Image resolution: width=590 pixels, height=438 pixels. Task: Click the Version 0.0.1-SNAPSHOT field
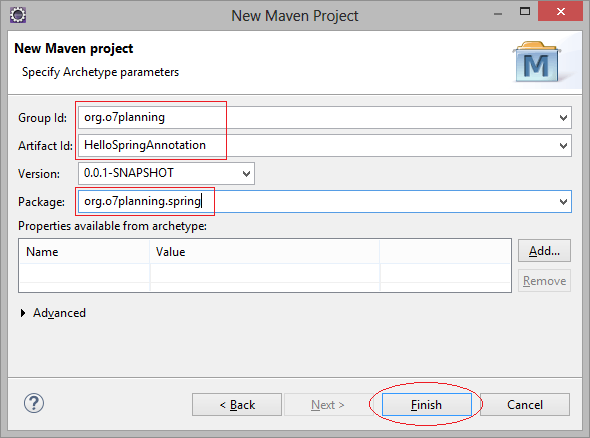coord(166,173)
